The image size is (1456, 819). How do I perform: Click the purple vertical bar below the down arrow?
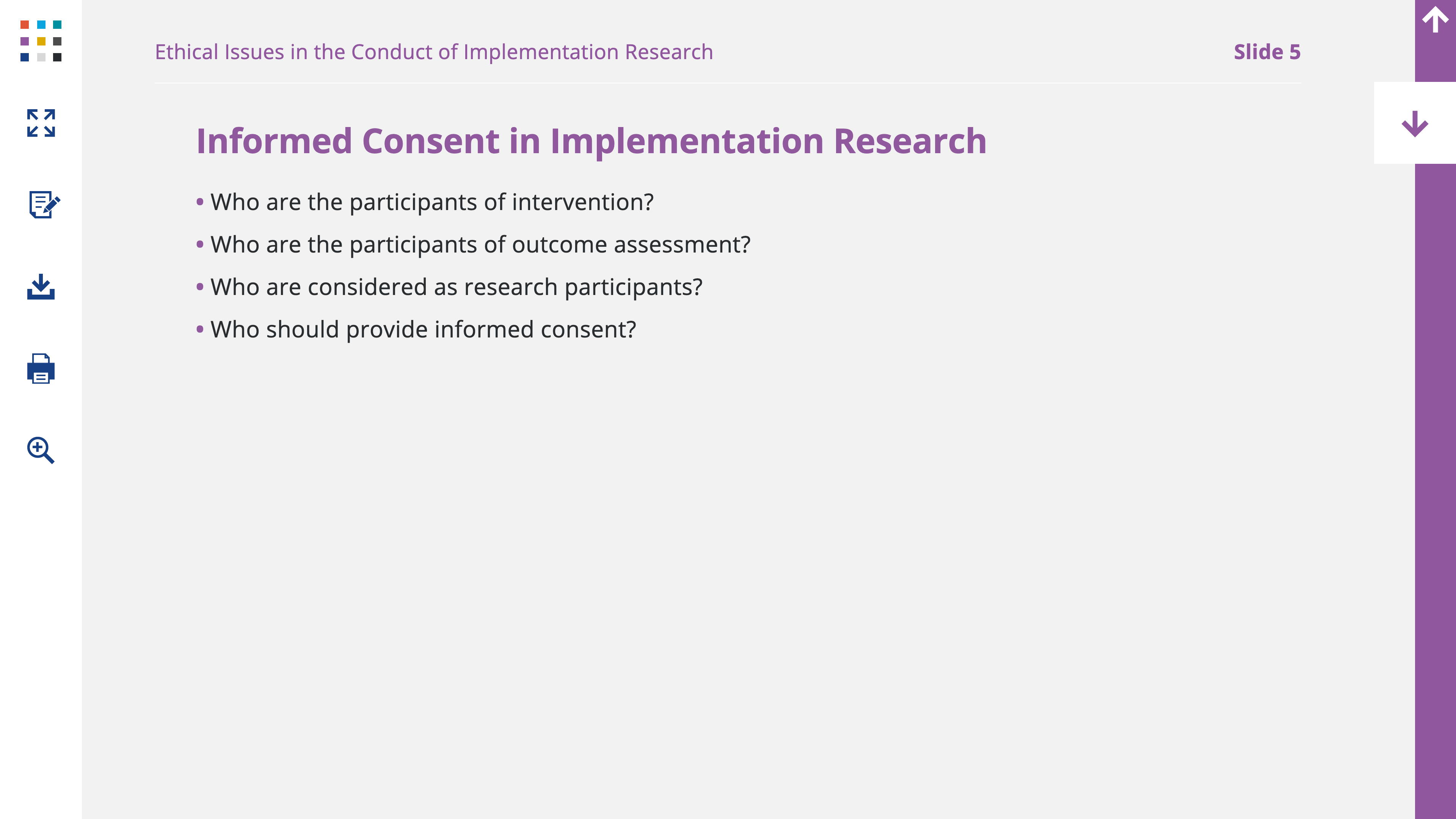(1435, 491)
